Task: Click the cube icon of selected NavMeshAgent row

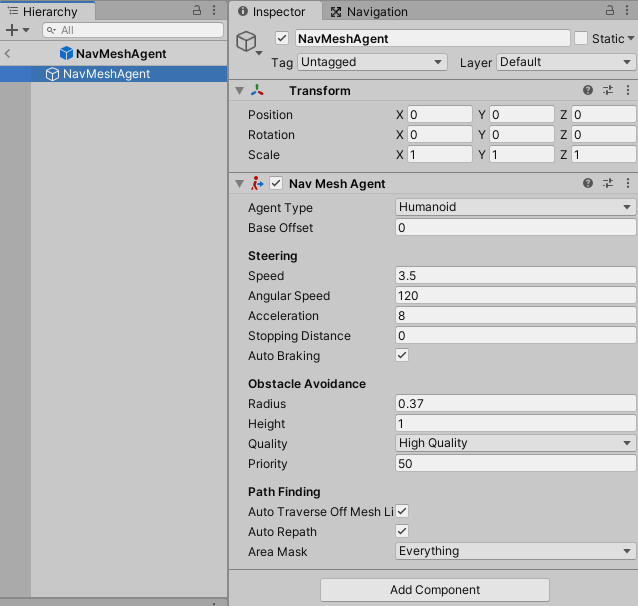Action: pyautogui.click(x=52, y=74)
